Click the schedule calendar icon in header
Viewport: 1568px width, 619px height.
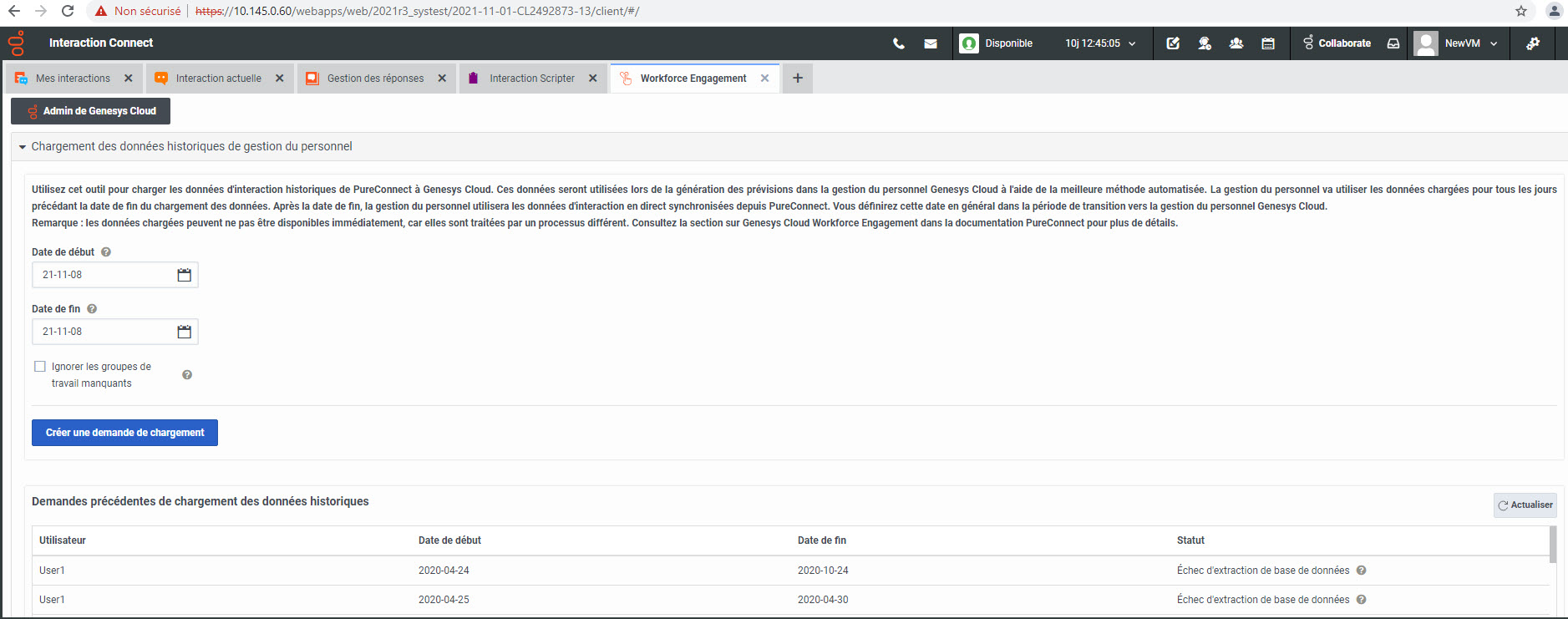(x=1268, y=43)
